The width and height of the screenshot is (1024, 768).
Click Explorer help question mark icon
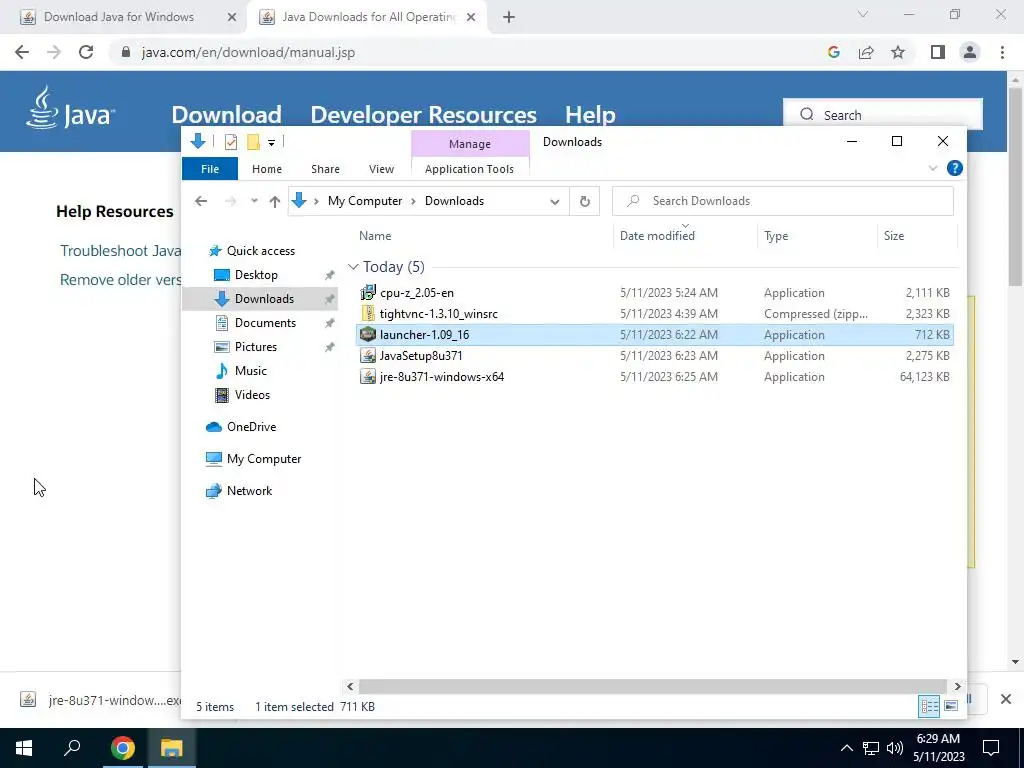pyautogui.click(x=954, y=168)
